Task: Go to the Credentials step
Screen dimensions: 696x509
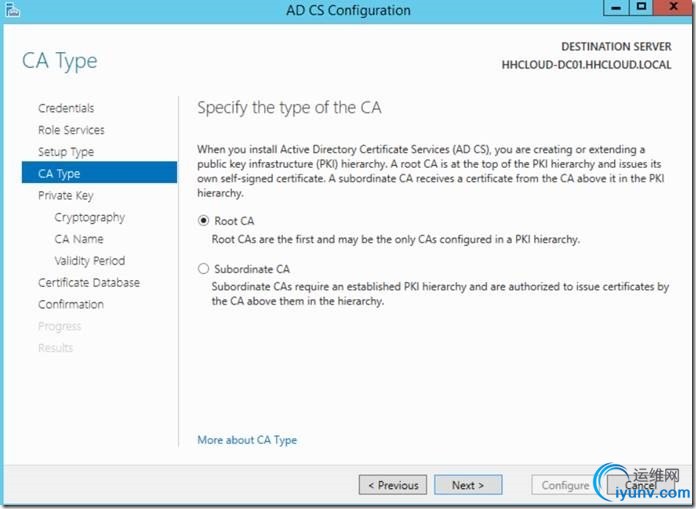Action: [x=66, y=108]
